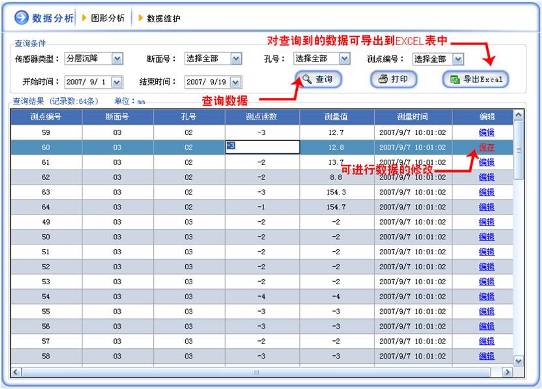Expand the 孔号 dropdown
The height and width of the screenshot is (389, 542).
click(x=345, y=59)
